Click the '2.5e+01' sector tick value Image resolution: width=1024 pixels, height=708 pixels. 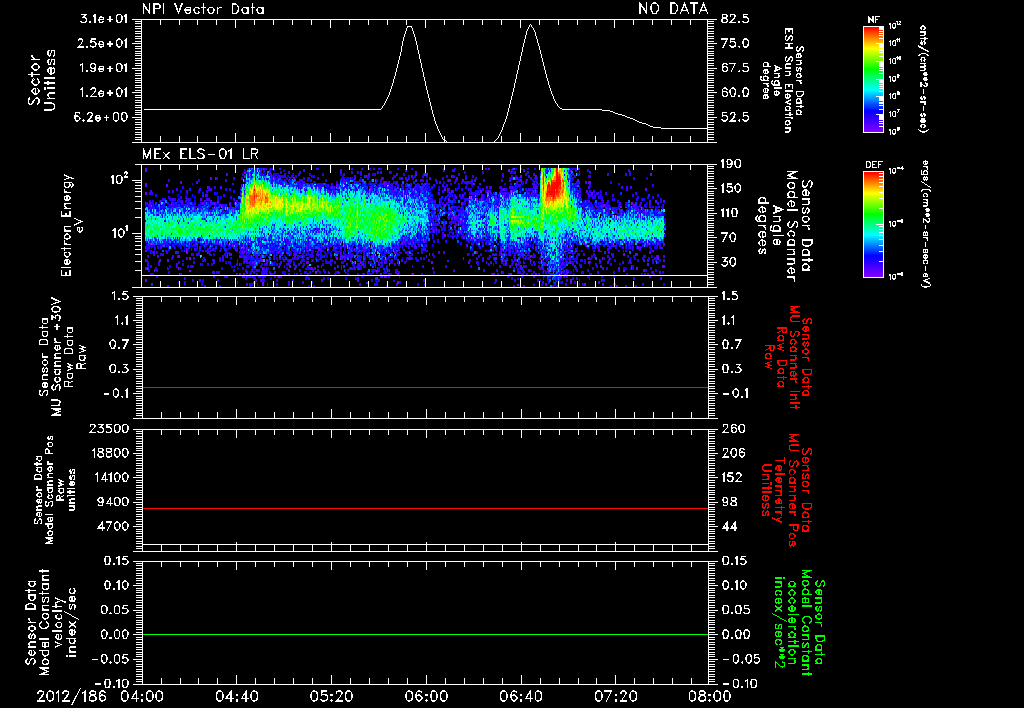[104, 43]
